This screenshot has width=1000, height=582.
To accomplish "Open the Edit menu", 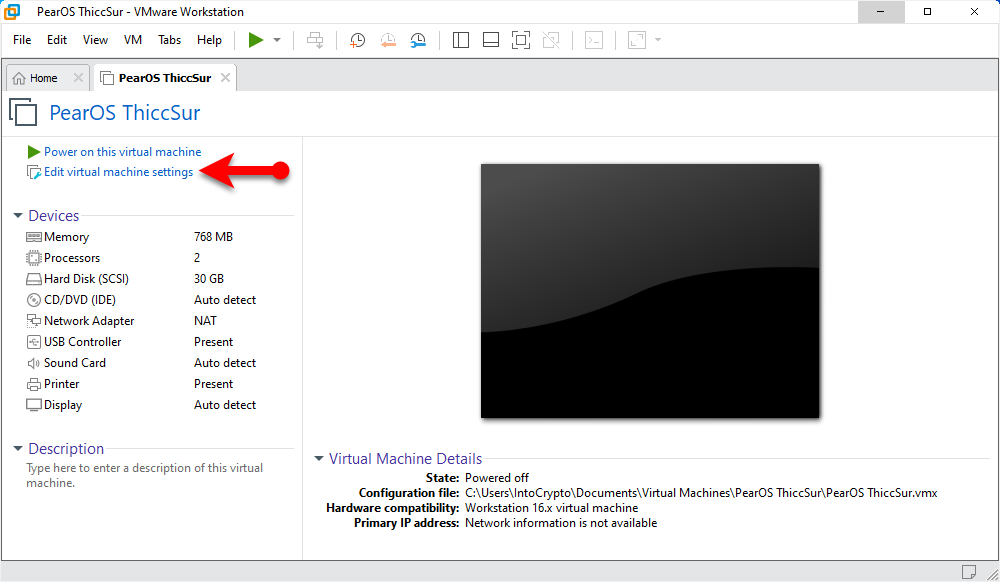I will pyautogui.click(x=57, y=40).
